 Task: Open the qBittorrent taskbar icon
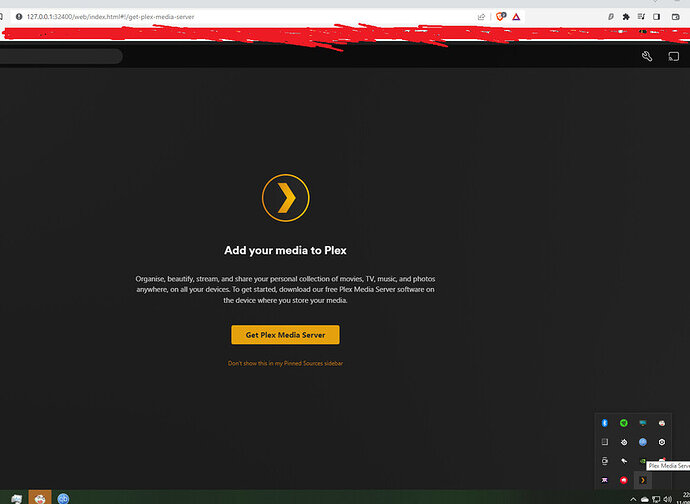[x=63, y=498]
